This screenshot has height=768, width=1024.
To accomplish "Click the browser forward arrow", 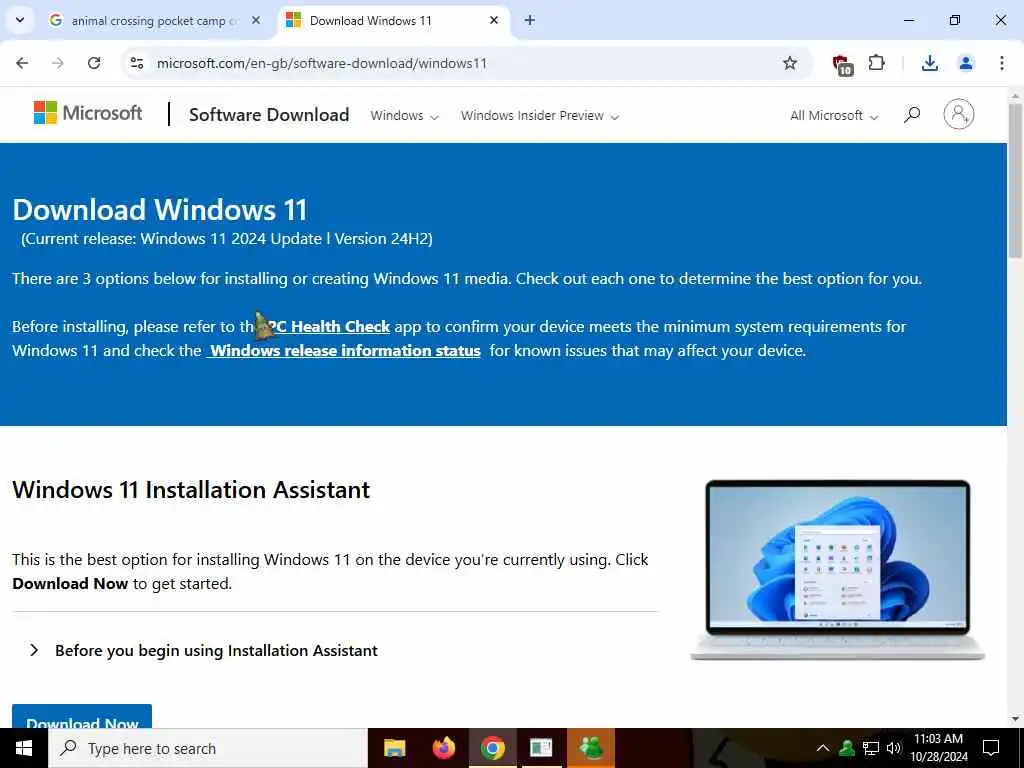I will tap(58, 63).
